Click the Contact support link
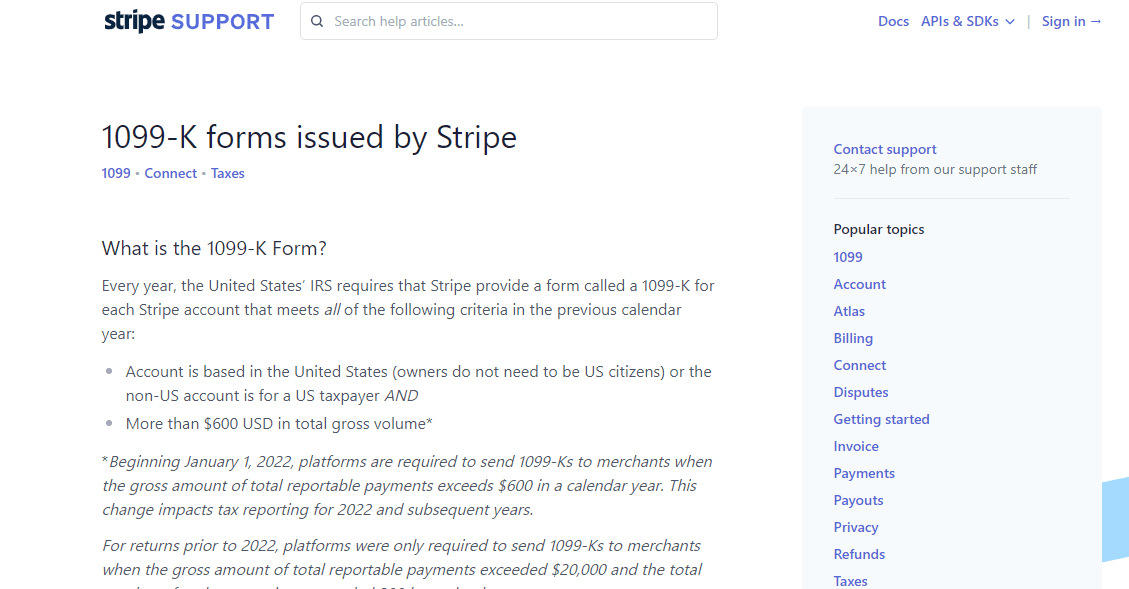The image size is (1129, 589). click(885, 149)
